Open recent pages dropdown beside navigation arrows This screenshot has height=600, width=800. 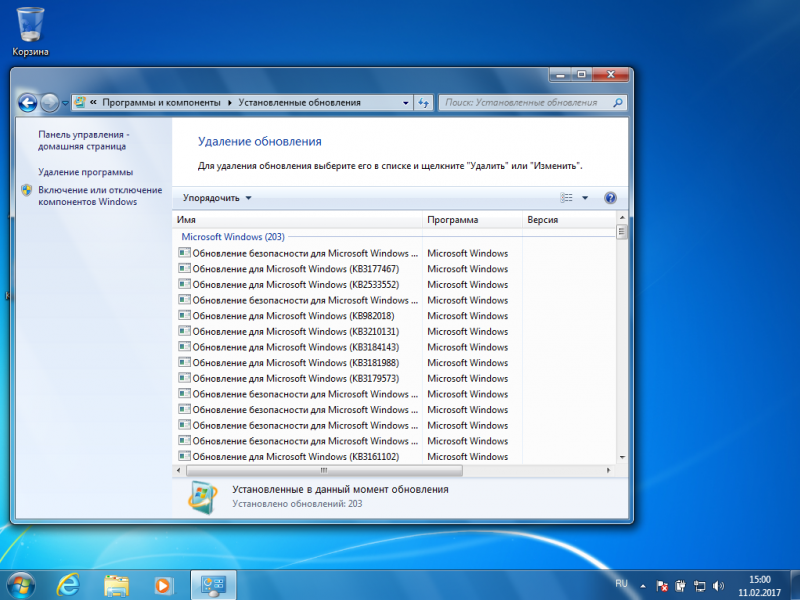(65, 103)
